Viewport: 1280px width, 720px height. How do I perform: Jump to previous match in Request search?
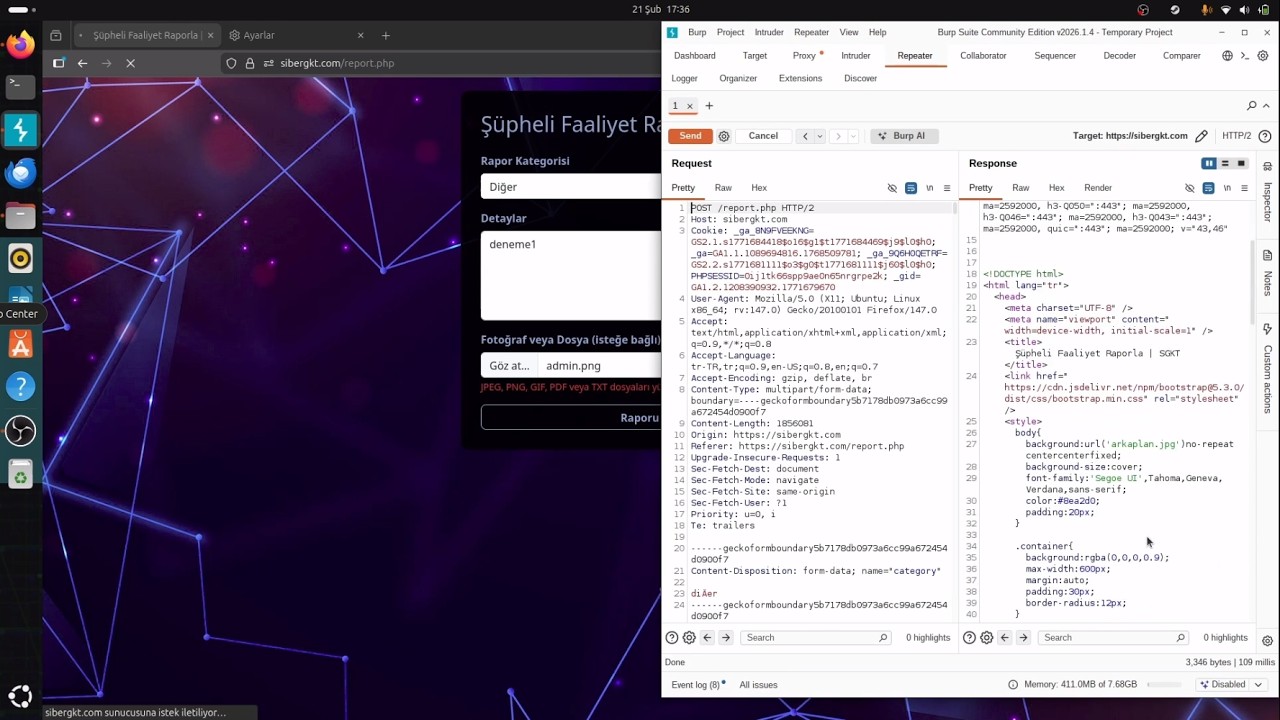pyautogui.click(x=707, y=638)
